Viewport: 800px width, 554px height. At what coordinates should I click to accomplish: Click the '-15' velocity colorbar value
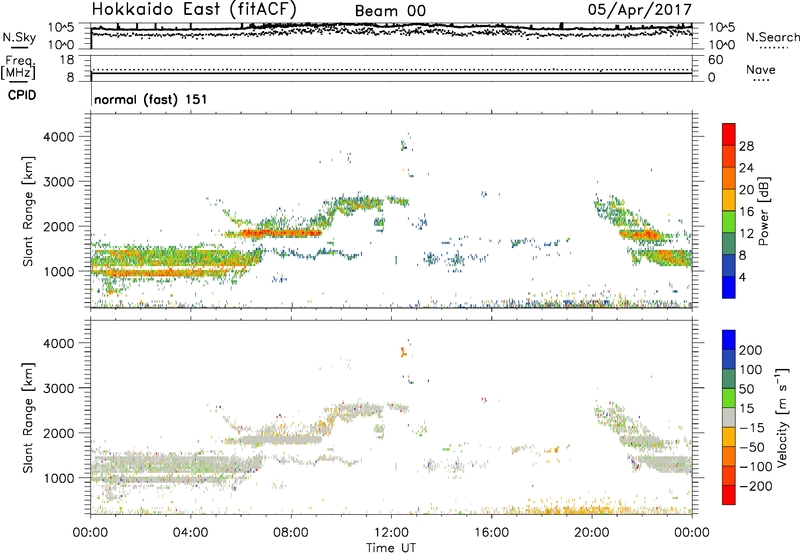pos(752,428)
